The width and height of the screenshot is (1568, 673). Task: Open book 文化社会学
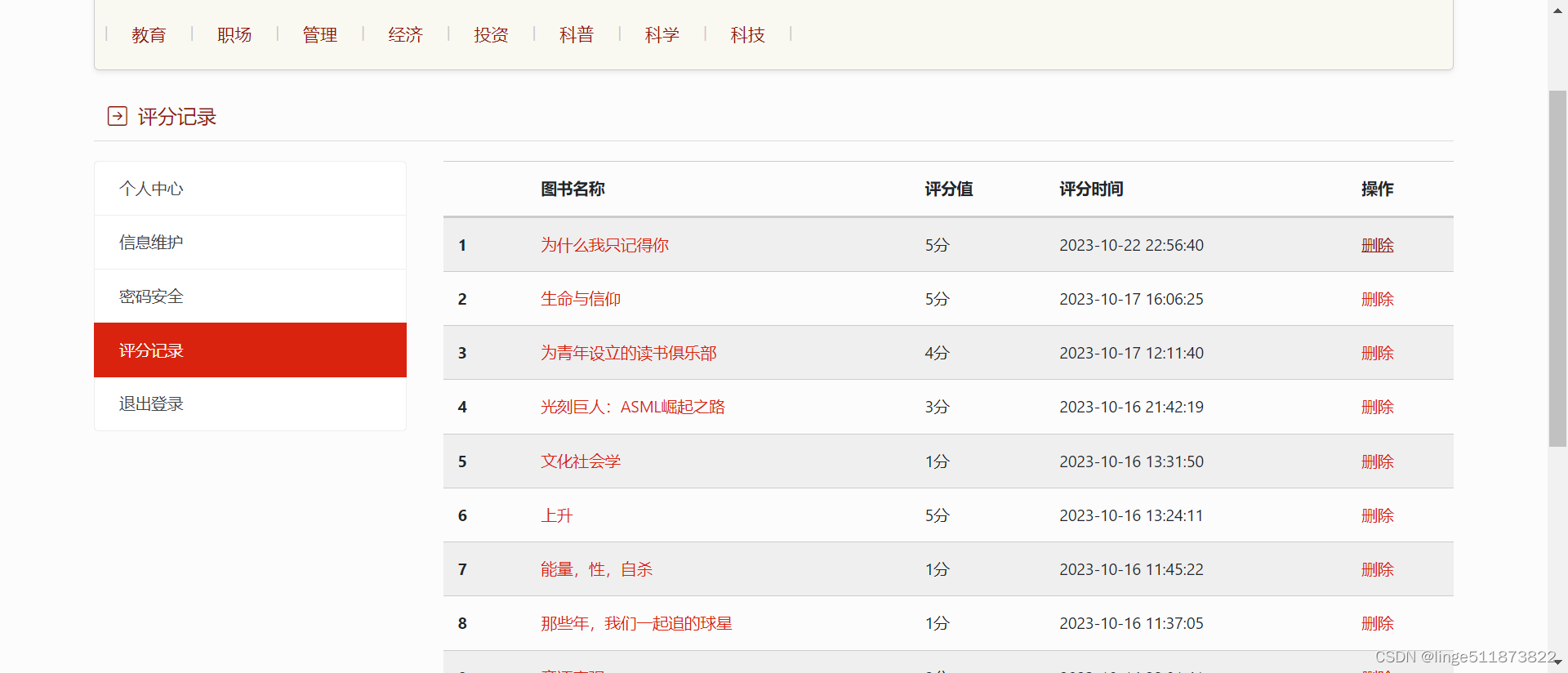tap(581, 461)
